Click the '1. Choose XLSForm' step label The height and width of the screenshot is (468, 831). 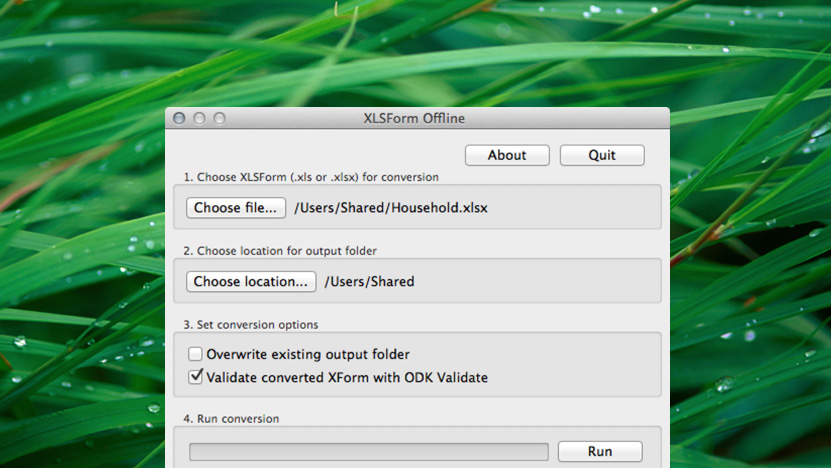point(311,177)
